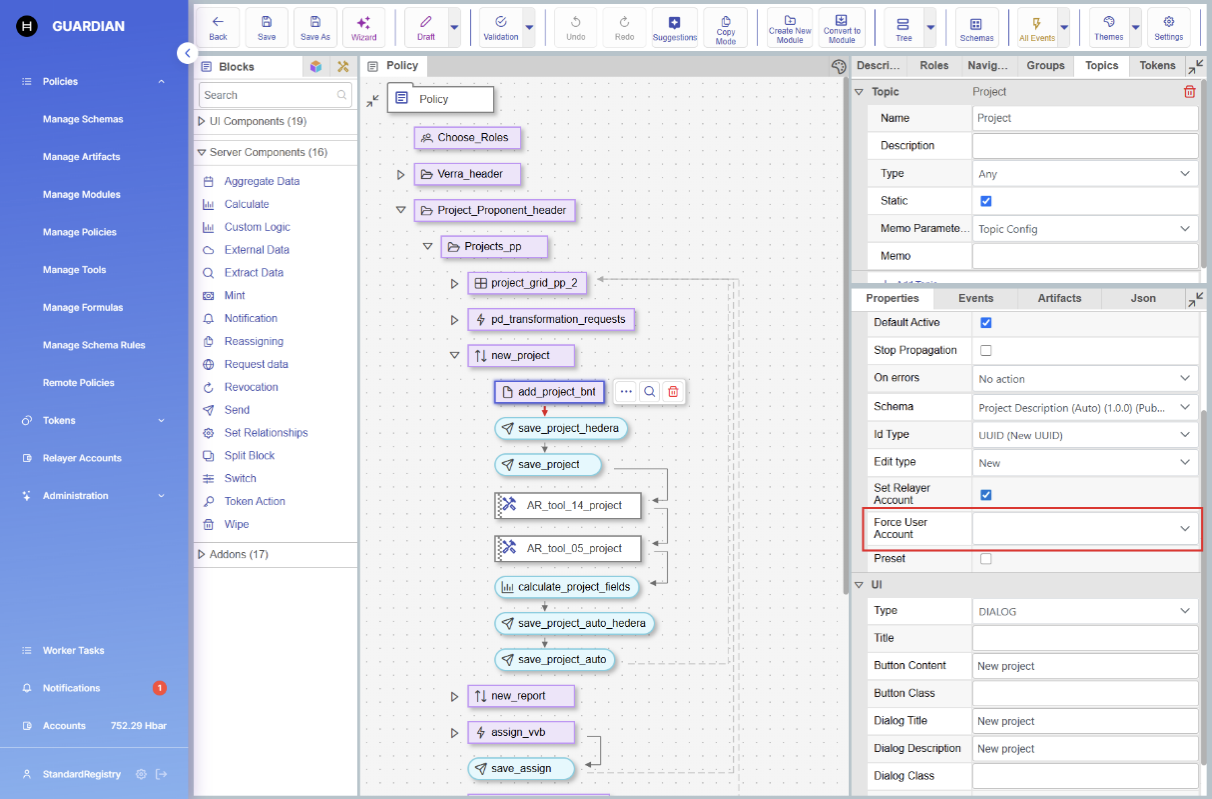Uncheck the Set Relayer Account checkbox
This screenshot has height=799, width=1212.
pos(986,494)
